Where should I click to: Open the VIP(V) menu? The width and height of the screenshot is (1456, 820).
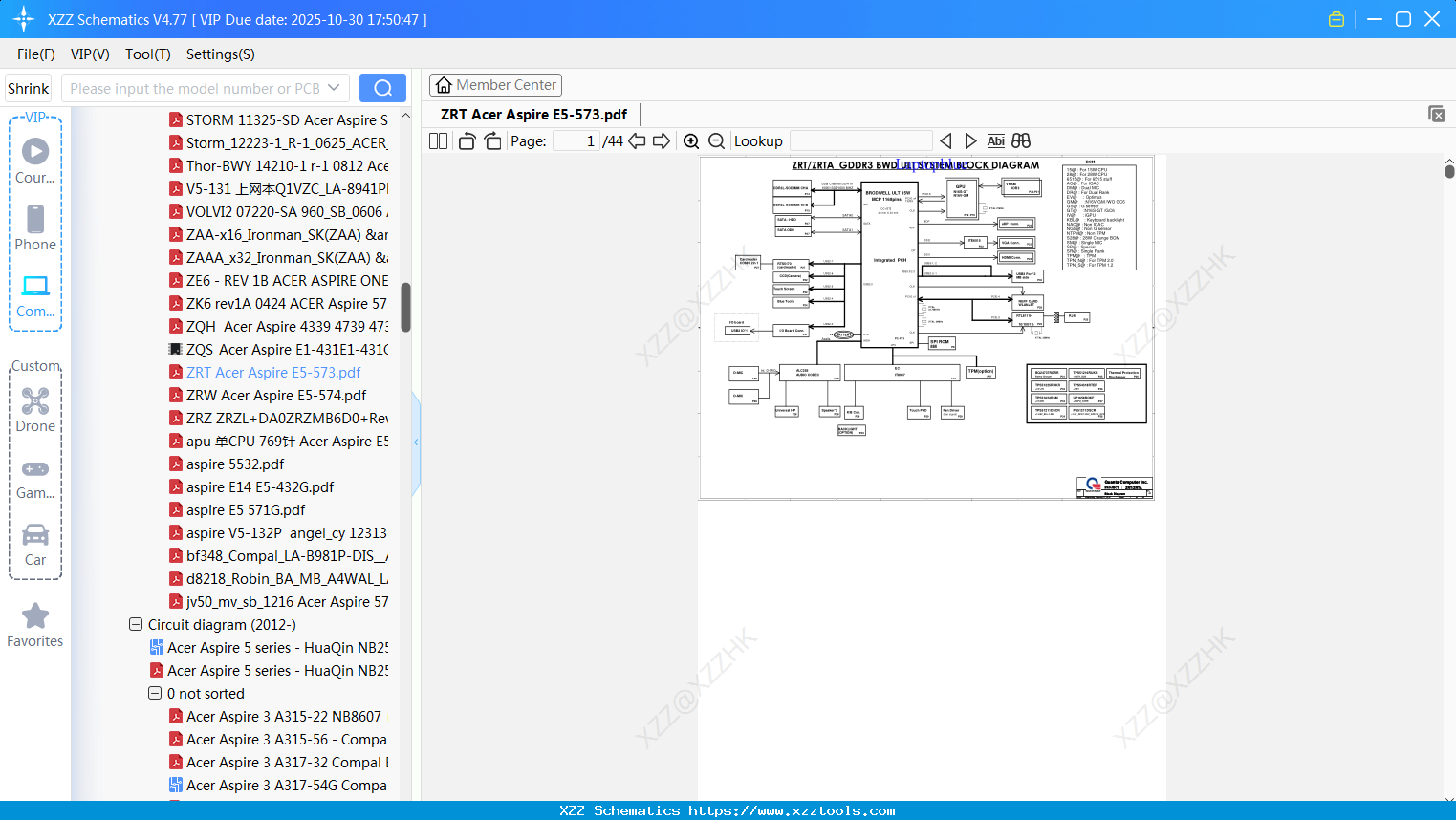(90, 54)
